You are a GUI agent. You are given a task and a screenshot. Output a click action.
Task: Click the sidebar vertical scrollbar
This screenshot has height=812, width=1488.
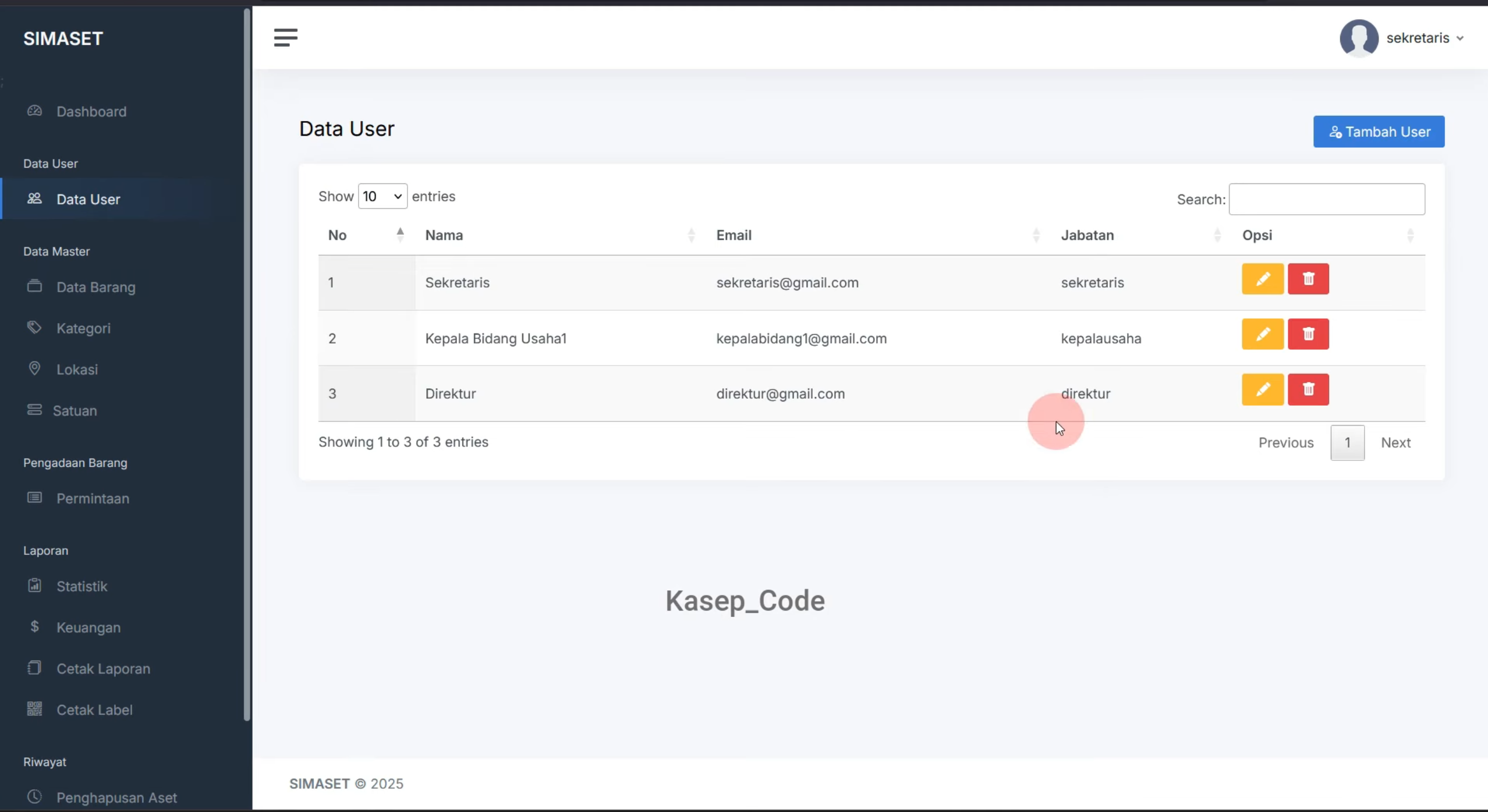247,364
